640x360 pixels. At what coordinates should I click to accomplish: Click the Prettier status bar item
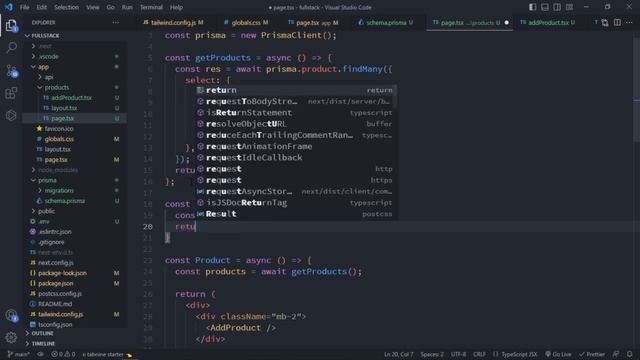pyautogui.click(x=592, y=354)
